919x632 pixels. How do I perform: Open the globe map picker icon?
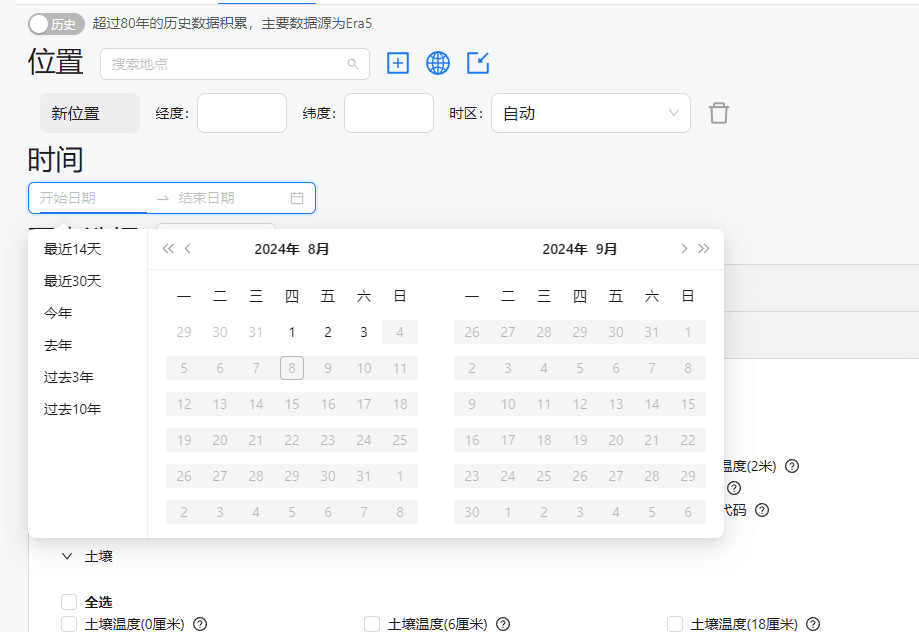coord(438,63)
